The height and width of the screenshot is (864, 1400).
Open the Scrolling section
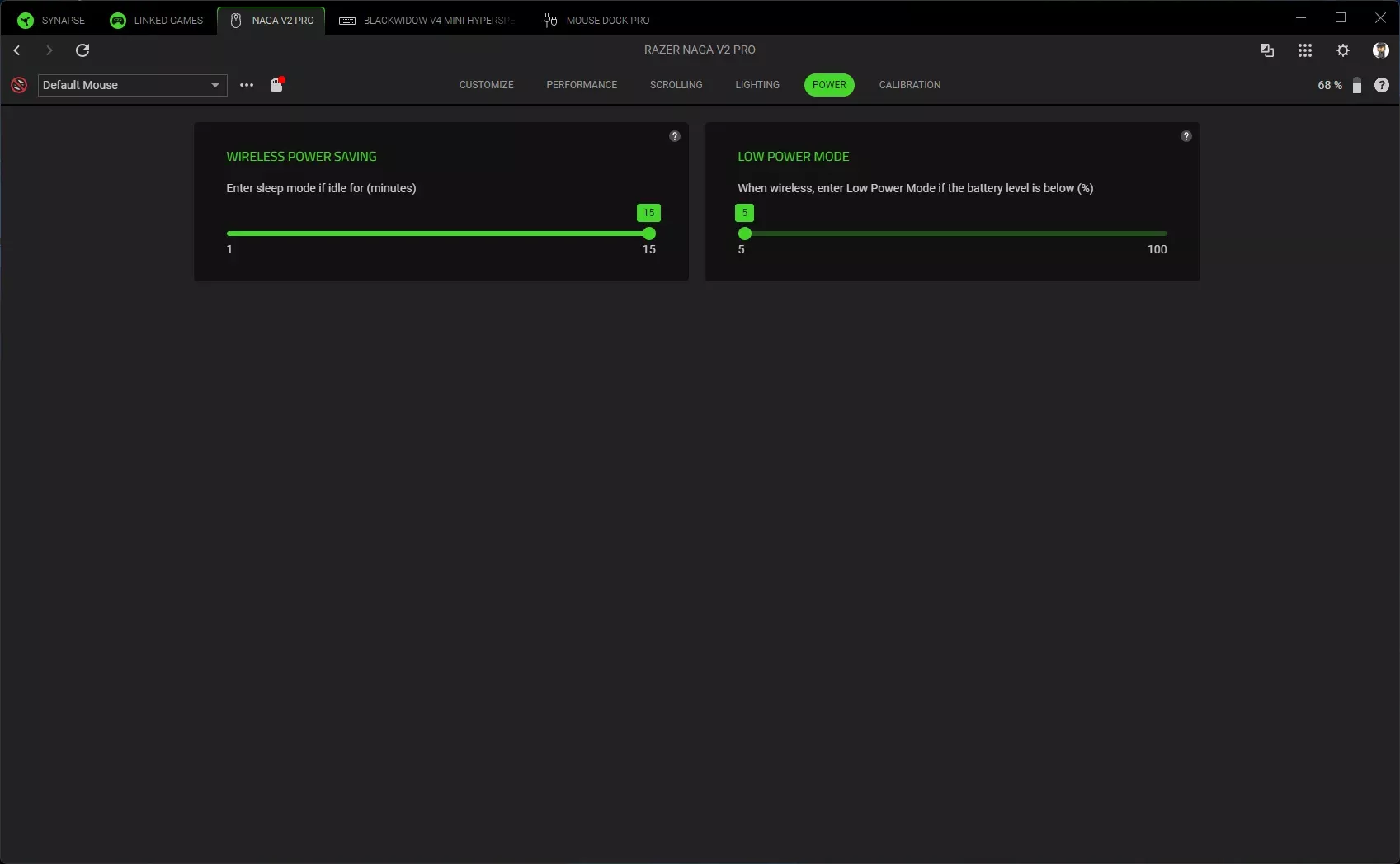676,85
